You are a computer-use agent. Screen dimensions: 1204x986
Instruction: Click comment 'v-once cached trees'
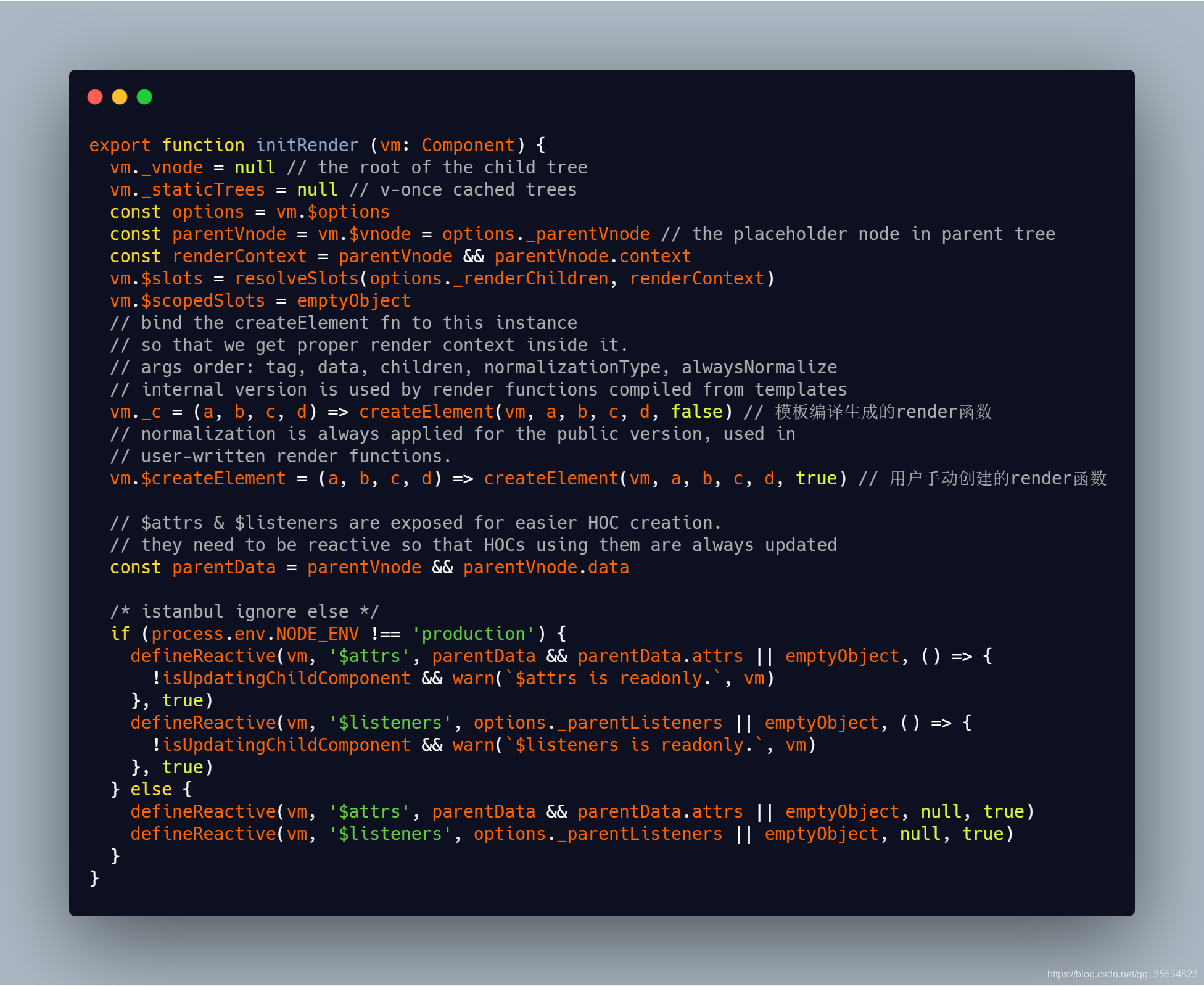tap(463, 189)
